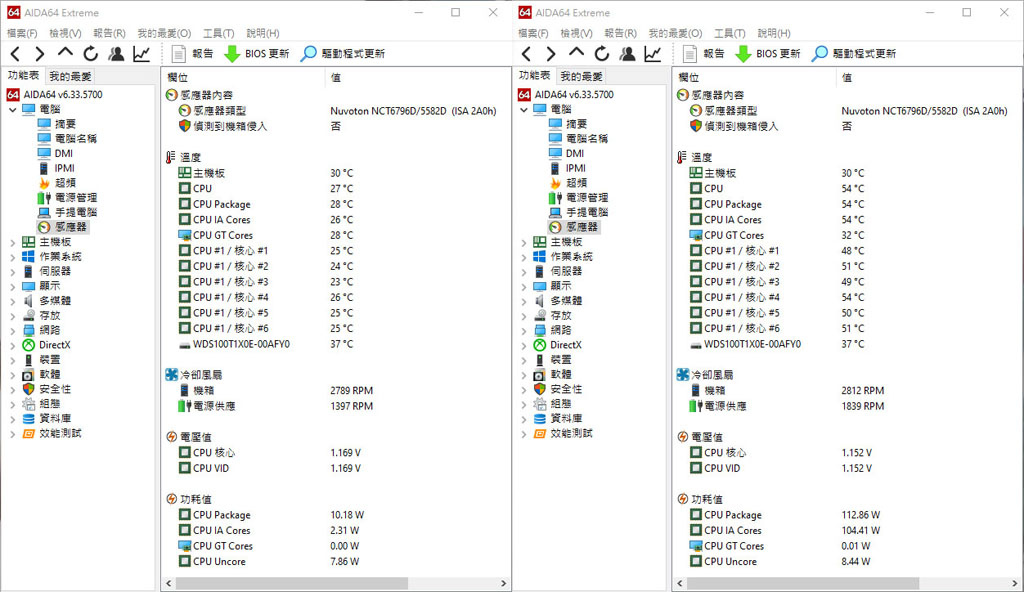This screenshot has width=1024, height=592.
Task: Click BIOS 更新 in right window toolbar
Action: pyautogui.click(x=768, y=54)
